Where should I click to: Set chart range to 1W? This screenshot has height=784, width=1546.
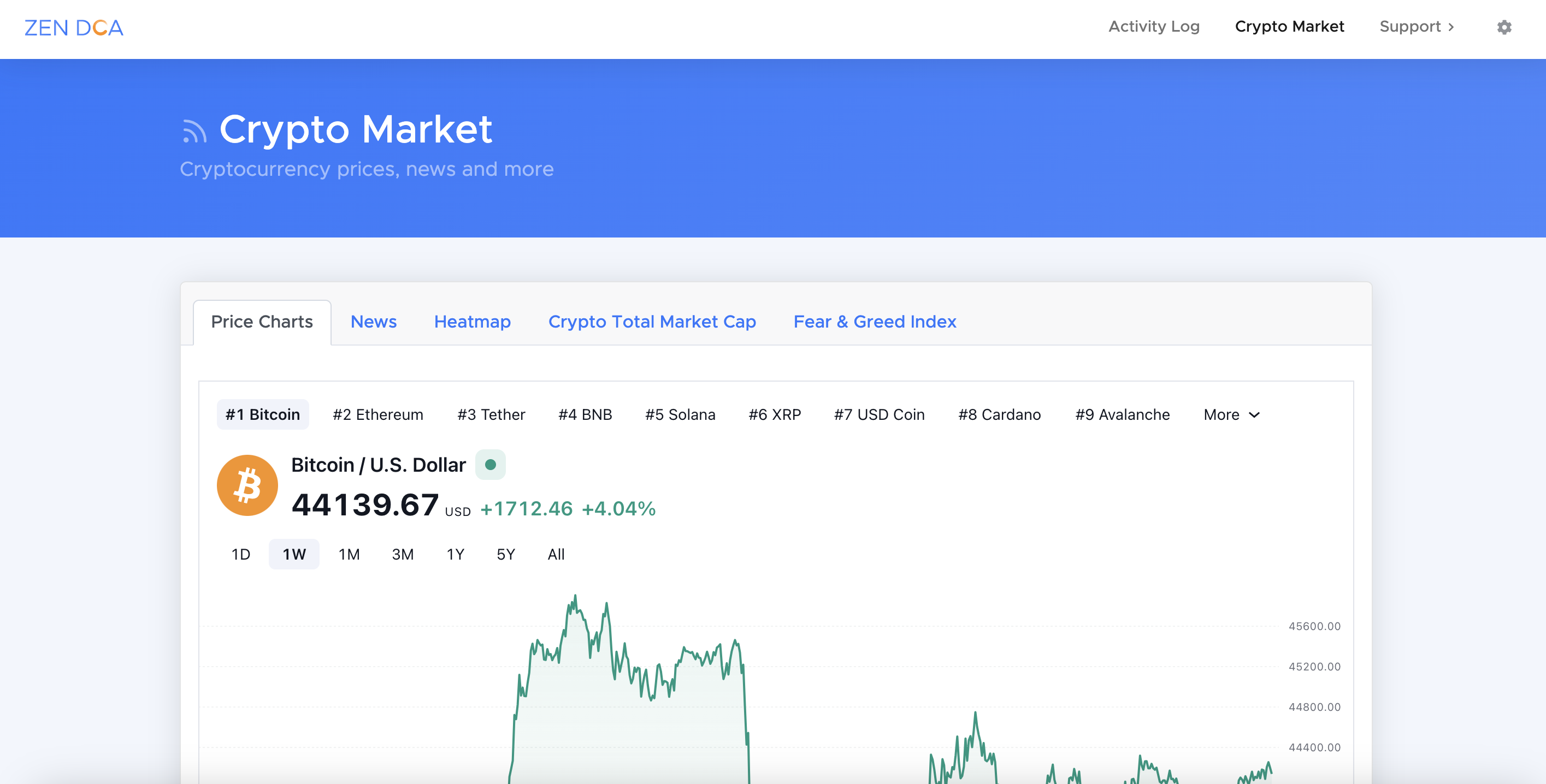[x=294, y=554]
